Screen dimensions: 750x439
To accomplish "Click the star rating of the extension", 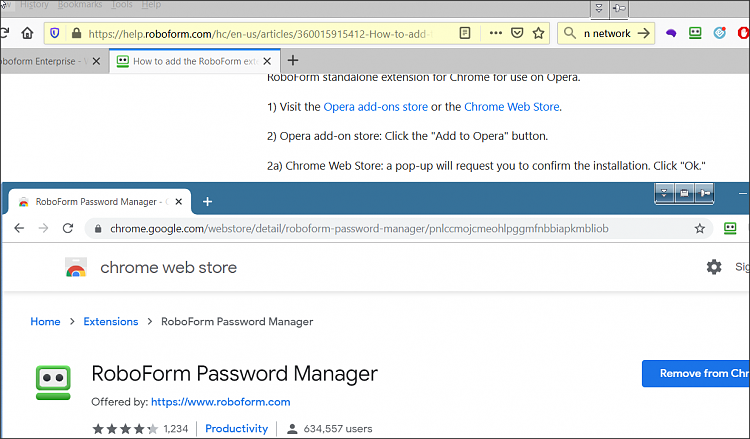I will [125, 428].
